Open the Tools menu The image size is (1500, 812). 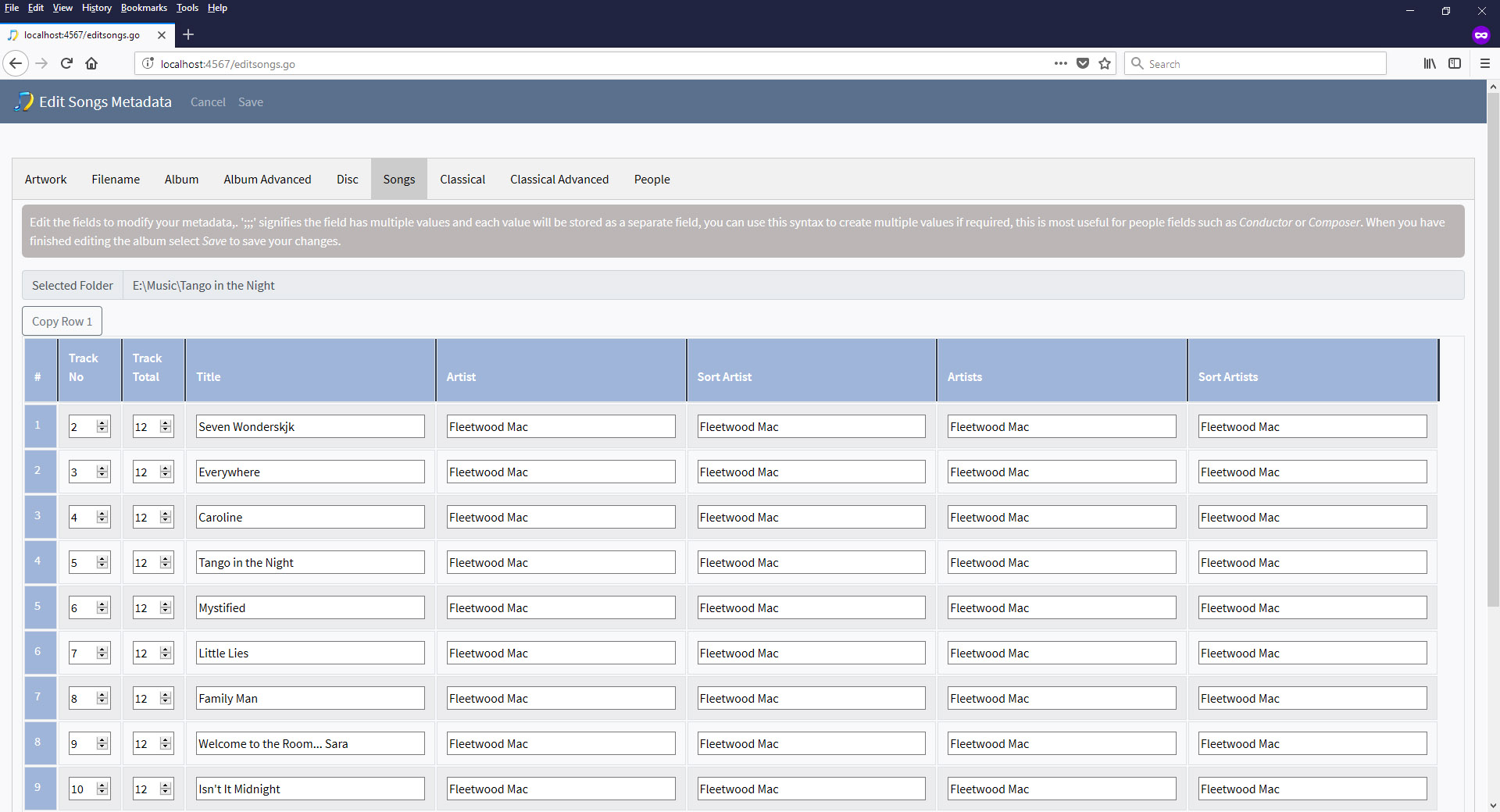[x=187, y=8]
